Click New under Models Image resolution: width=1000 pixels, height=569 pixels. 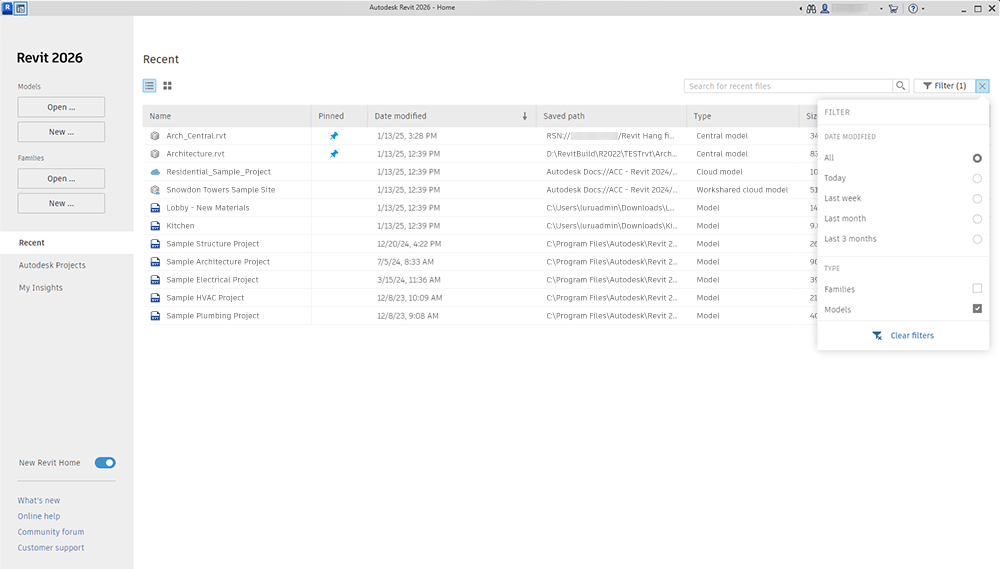point(61,132)
